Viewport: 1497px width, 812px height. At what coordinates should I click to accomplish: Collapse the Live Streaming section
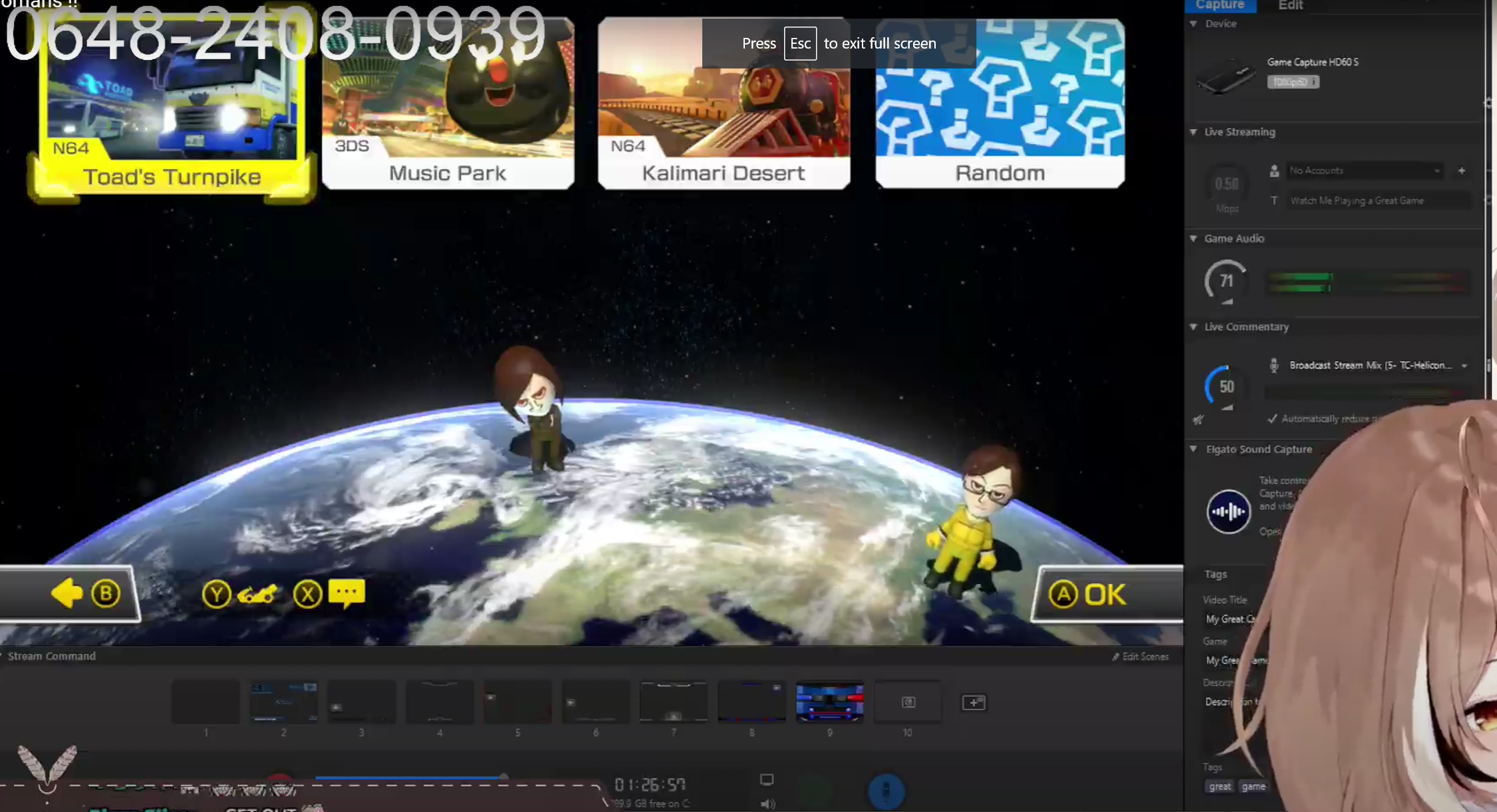pyautogui.click(x=1194, y=132)
